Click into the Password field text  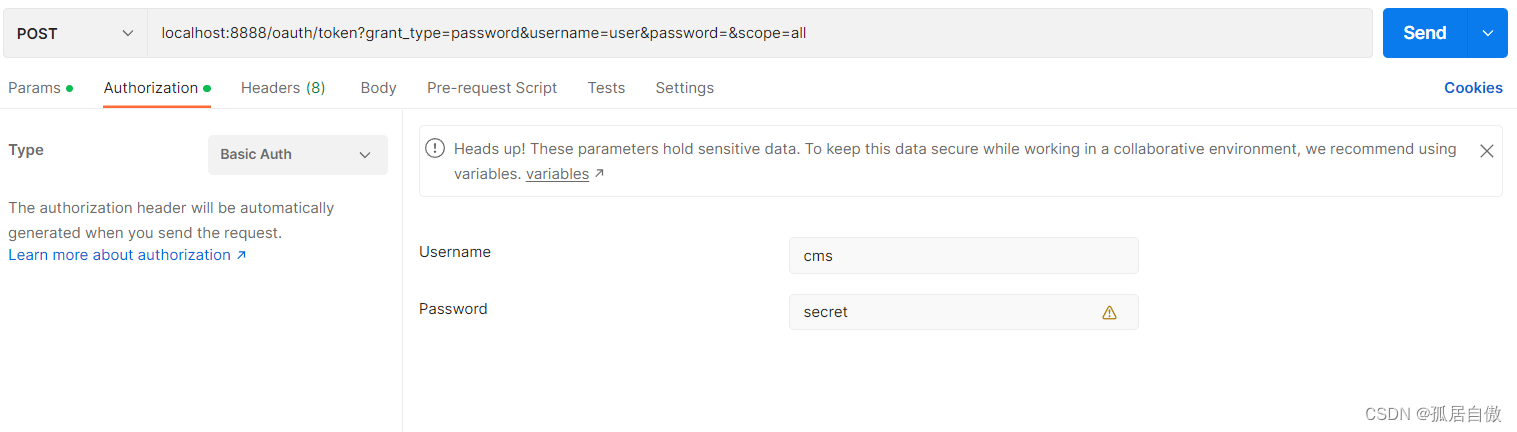940,312
